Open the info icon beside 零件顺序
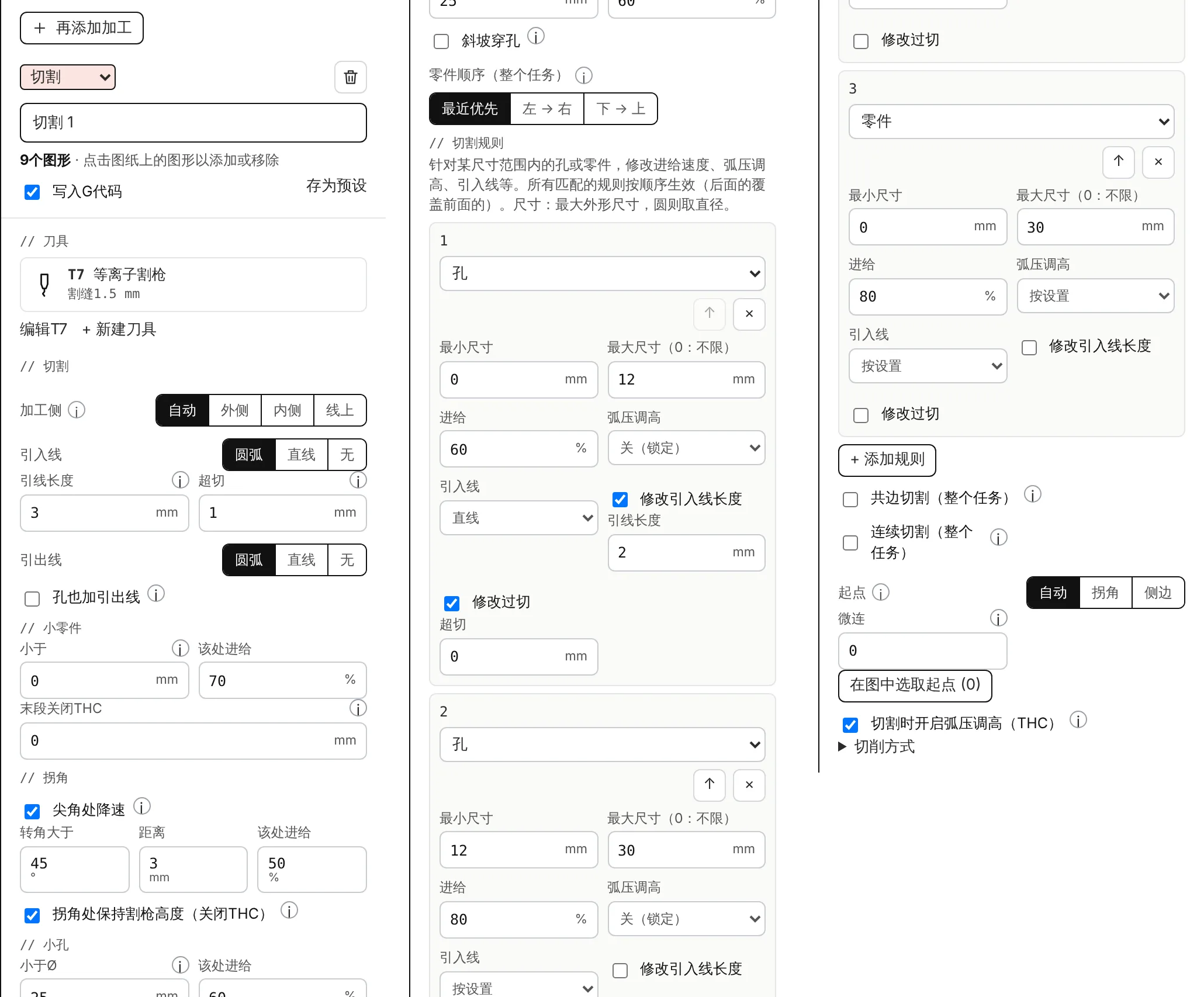The height and width of the screenshot is (997, 1204). click(x=584, y=75)
